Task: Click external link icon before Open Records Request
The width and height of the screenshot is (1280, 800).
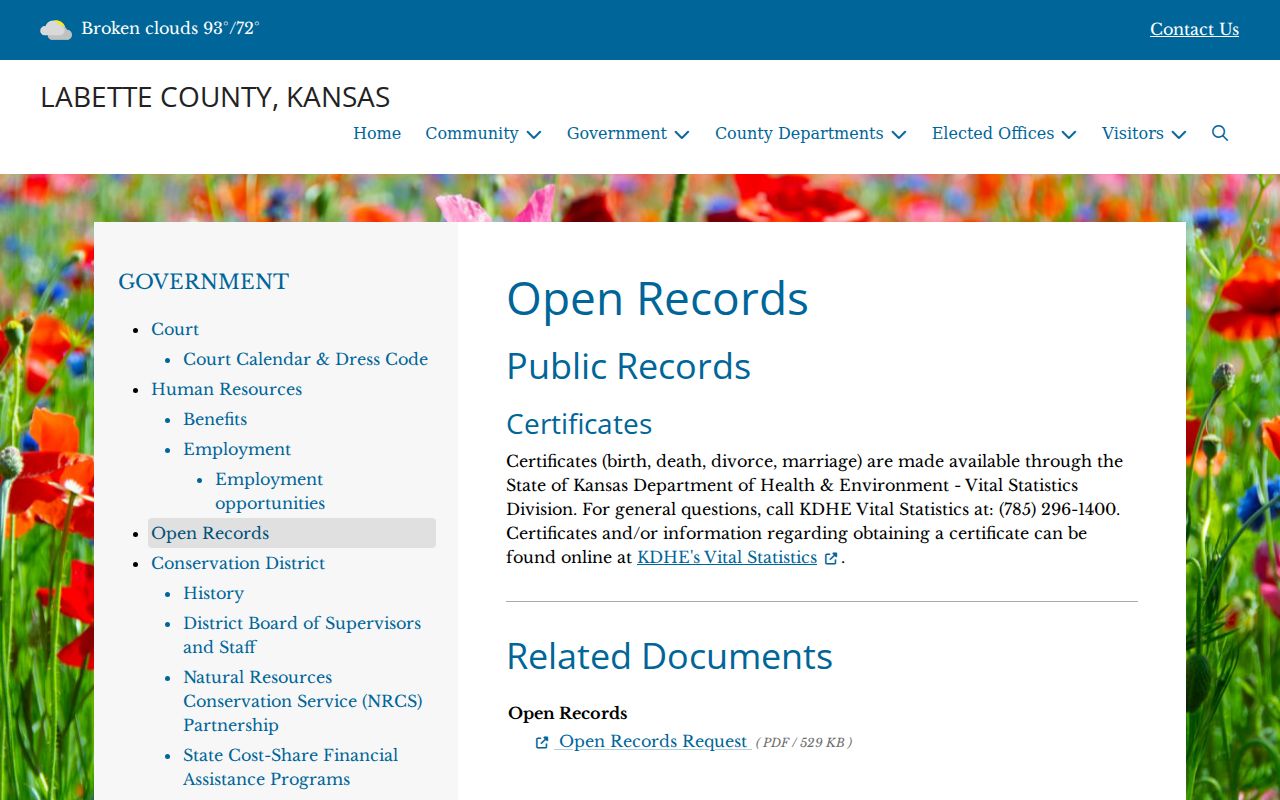Action: coord(542,742)
